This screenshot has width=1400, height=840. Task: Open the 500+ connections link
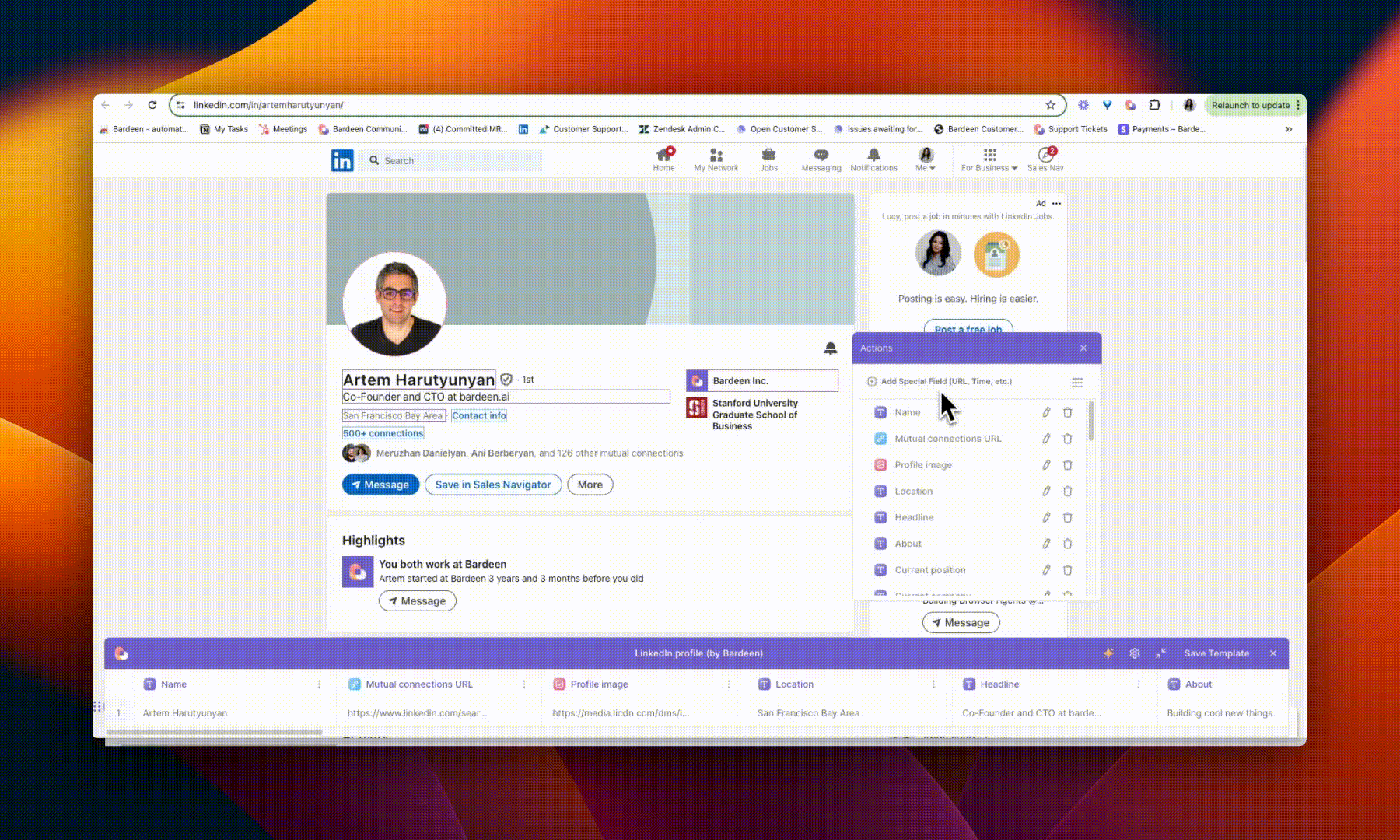tap(383, 433)
